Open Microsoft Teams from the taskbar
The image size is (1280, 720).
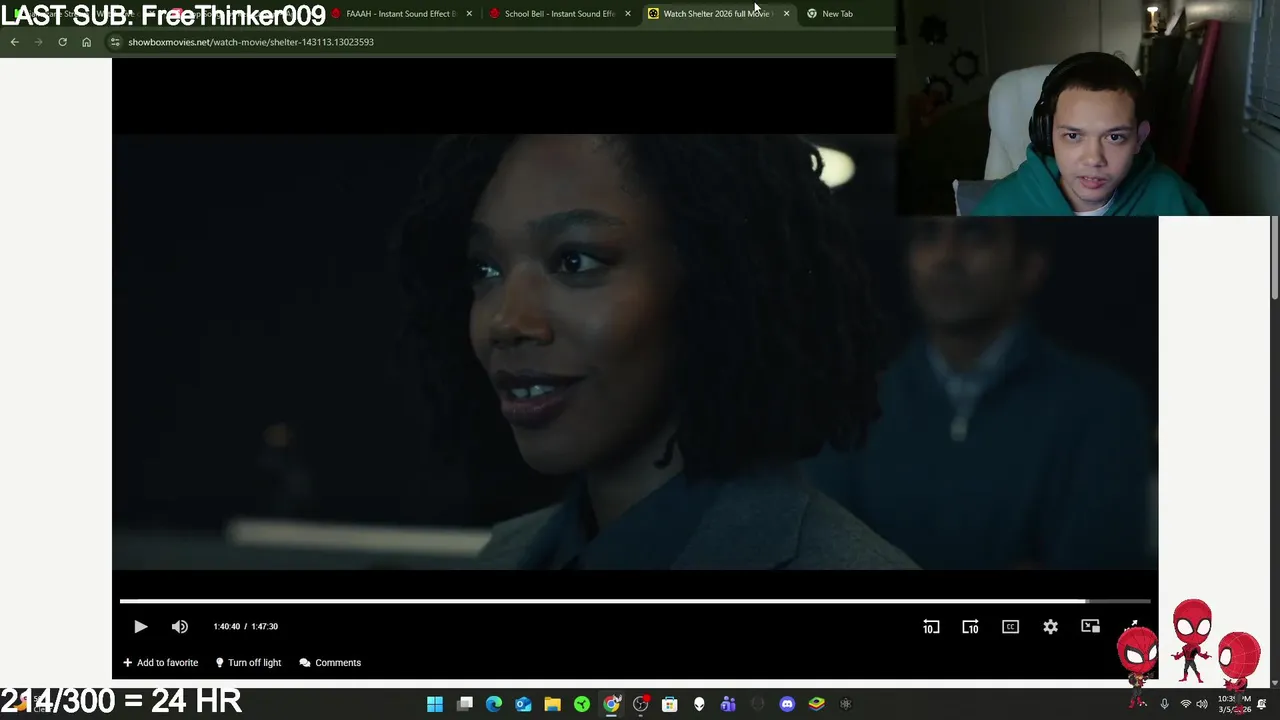point(728,704)
